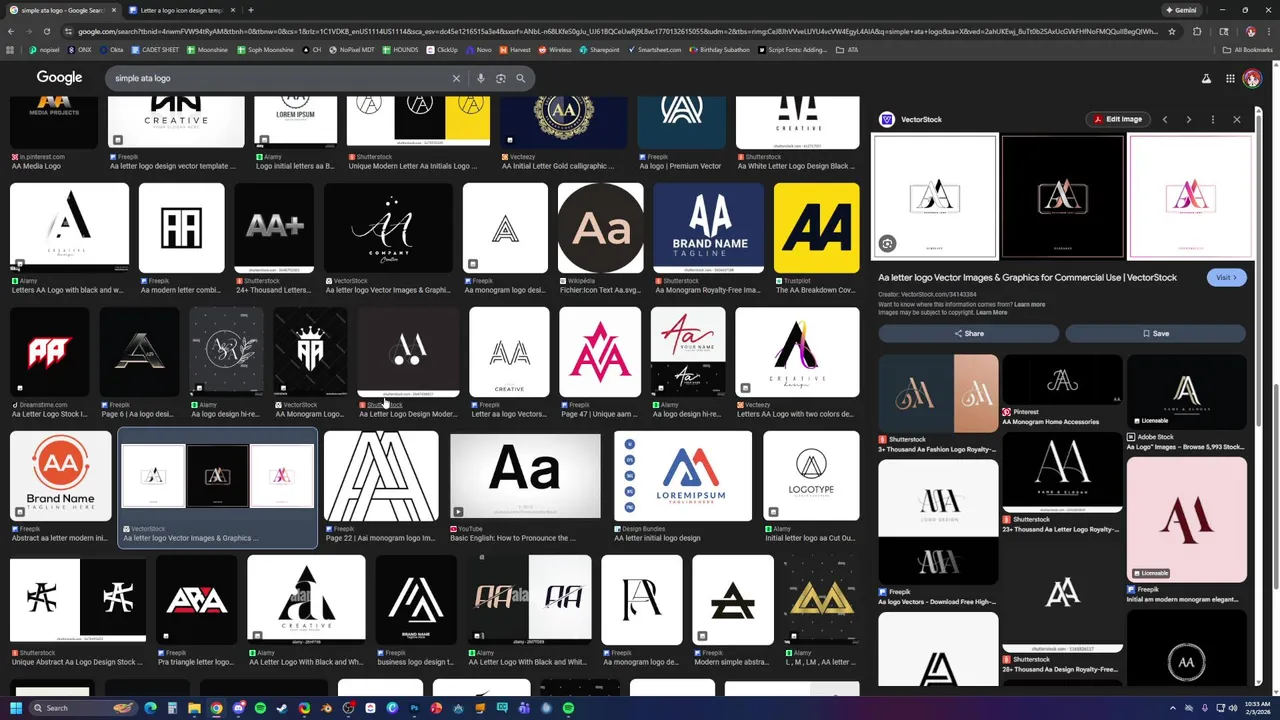This screenshot has height=720, width=1280.
Task: Open the Birthday Subathon bookmark
Action: 720,50
